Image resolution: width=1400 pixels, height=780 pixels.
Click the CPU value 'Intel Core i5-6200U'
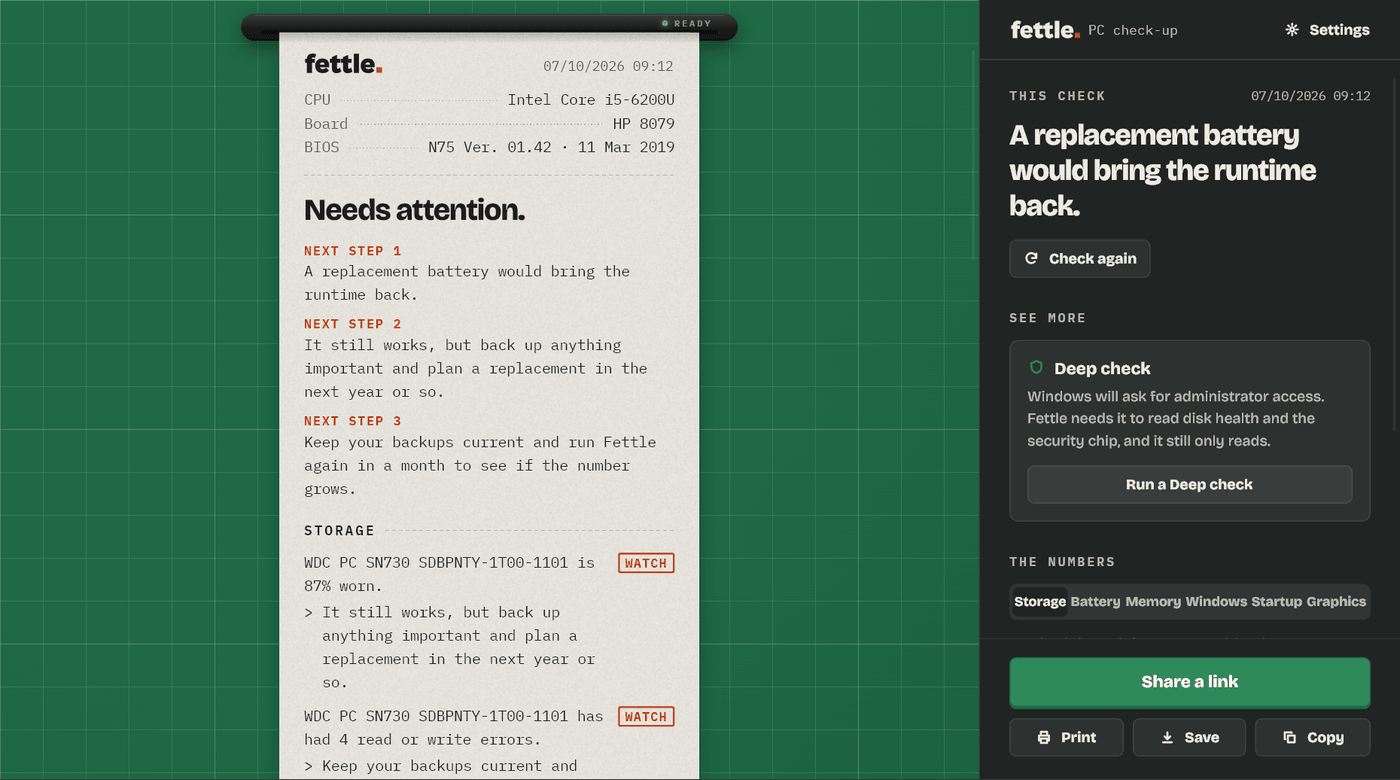[x=591, y=100]
